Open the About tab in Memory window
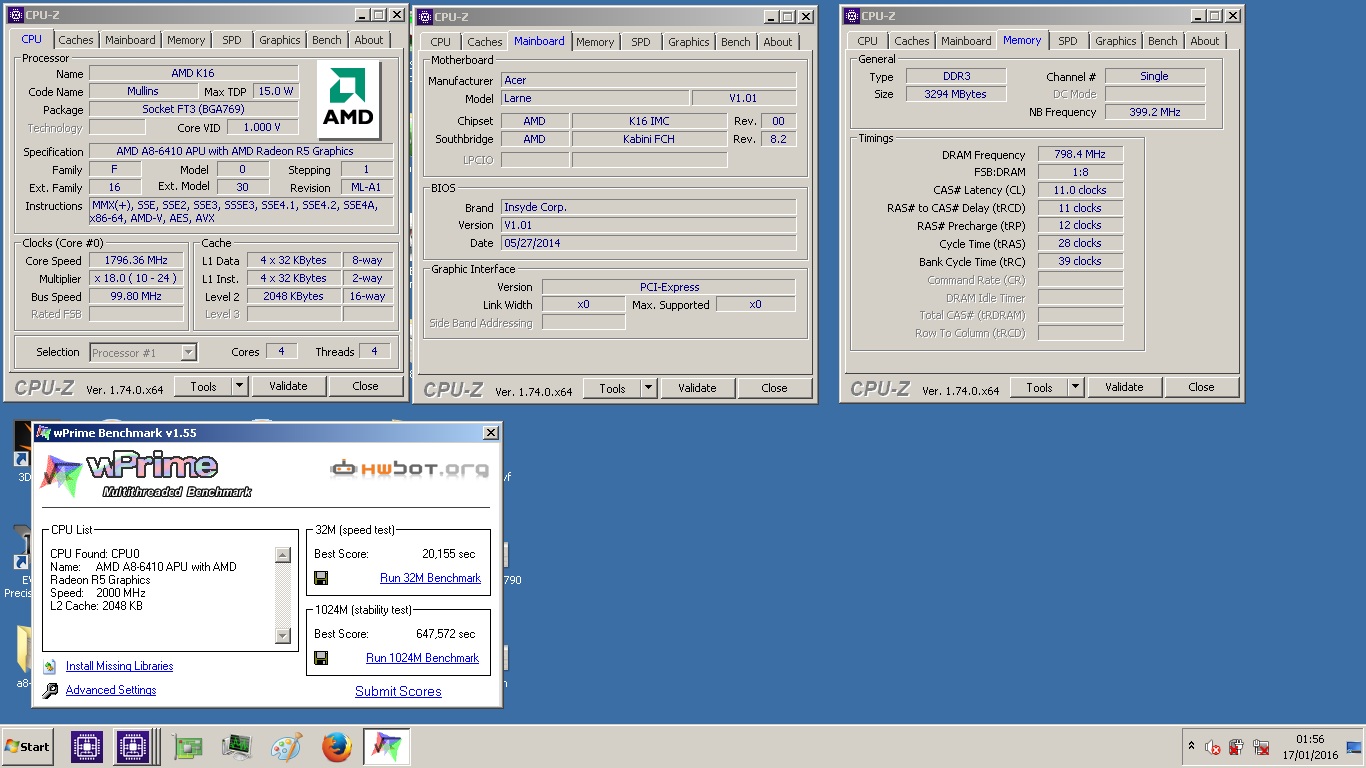The image size is (1366, 768). (1205, 41)
